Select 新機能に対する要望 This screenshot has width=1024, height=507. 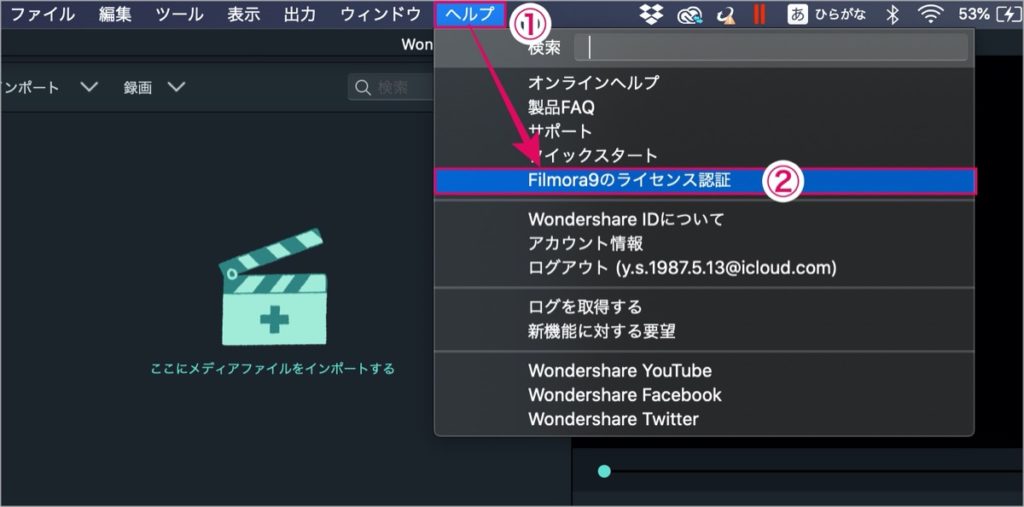point(705,331)
